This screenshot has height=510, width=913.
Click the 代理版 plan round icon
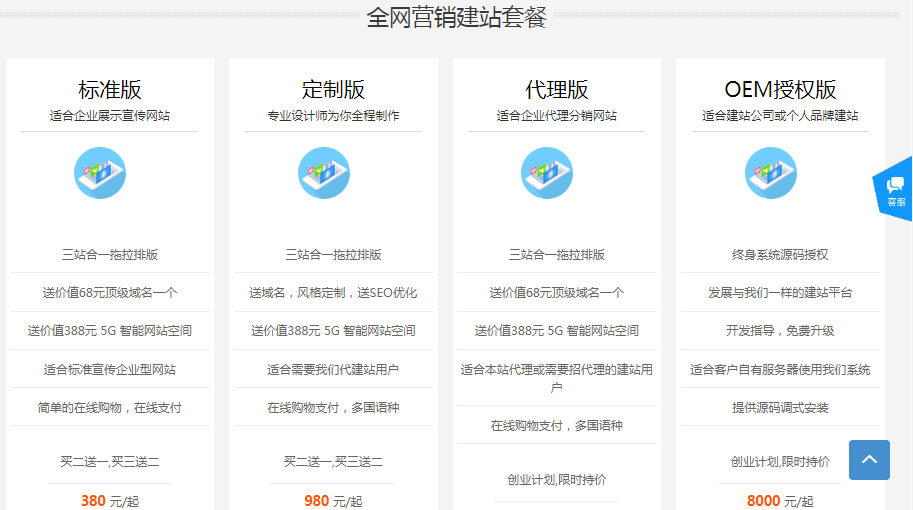(547, 173)
